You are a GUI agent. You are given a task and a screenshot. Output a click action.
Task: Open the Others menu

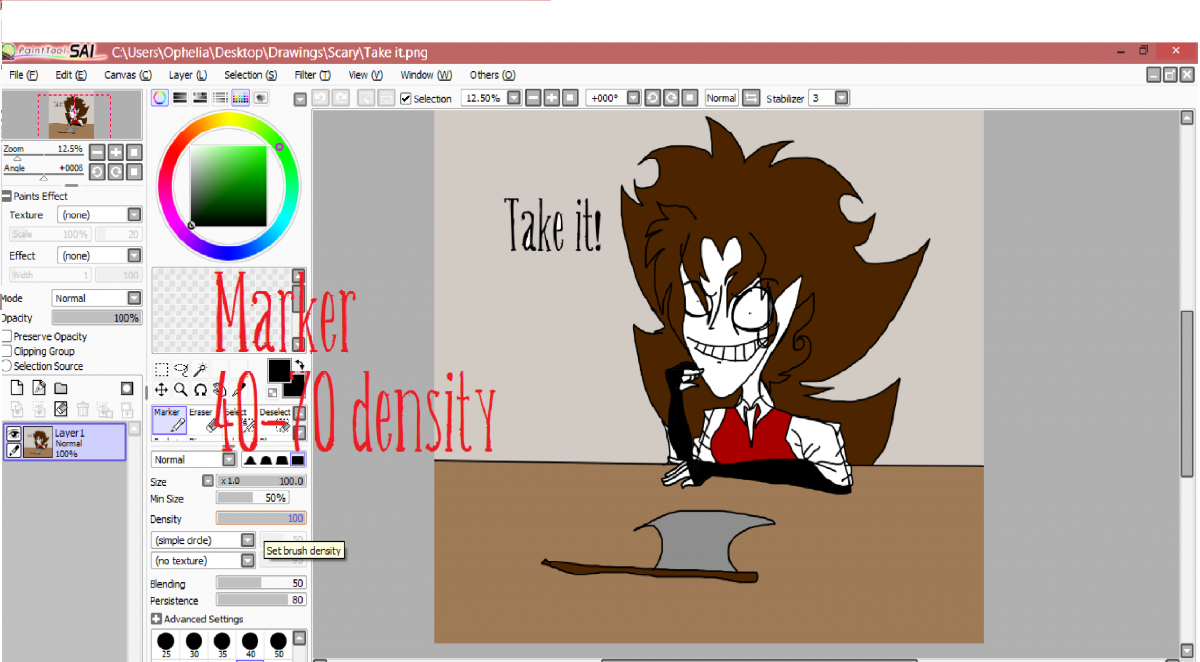[492, 75]
